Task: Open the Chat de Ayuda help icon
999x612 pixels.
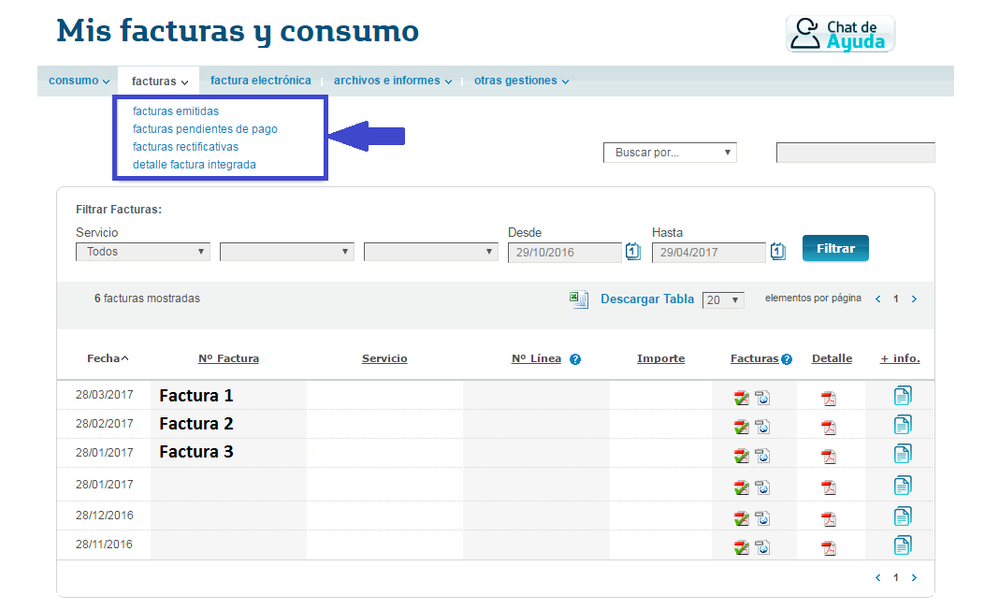Action: point(840,34)
